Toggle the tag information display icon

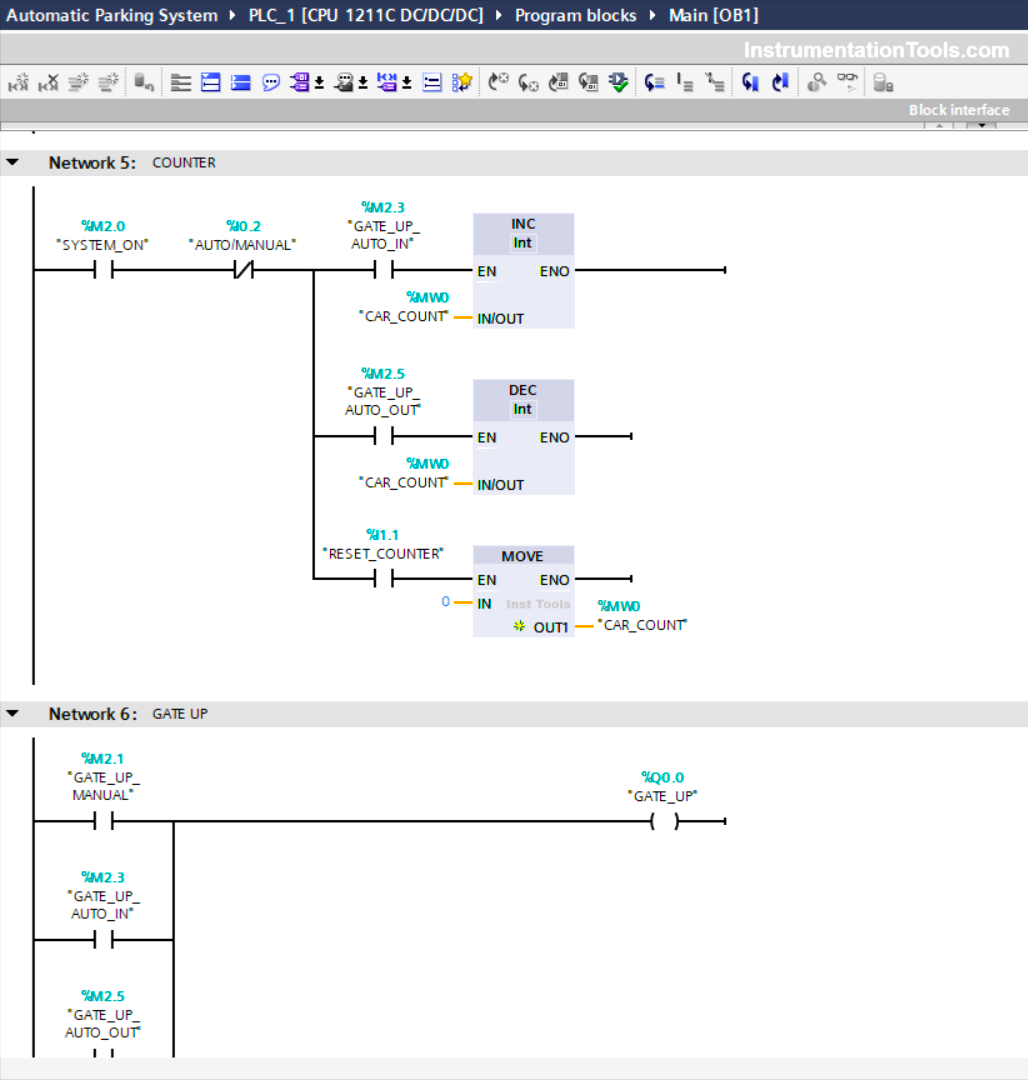click(344, 83)
